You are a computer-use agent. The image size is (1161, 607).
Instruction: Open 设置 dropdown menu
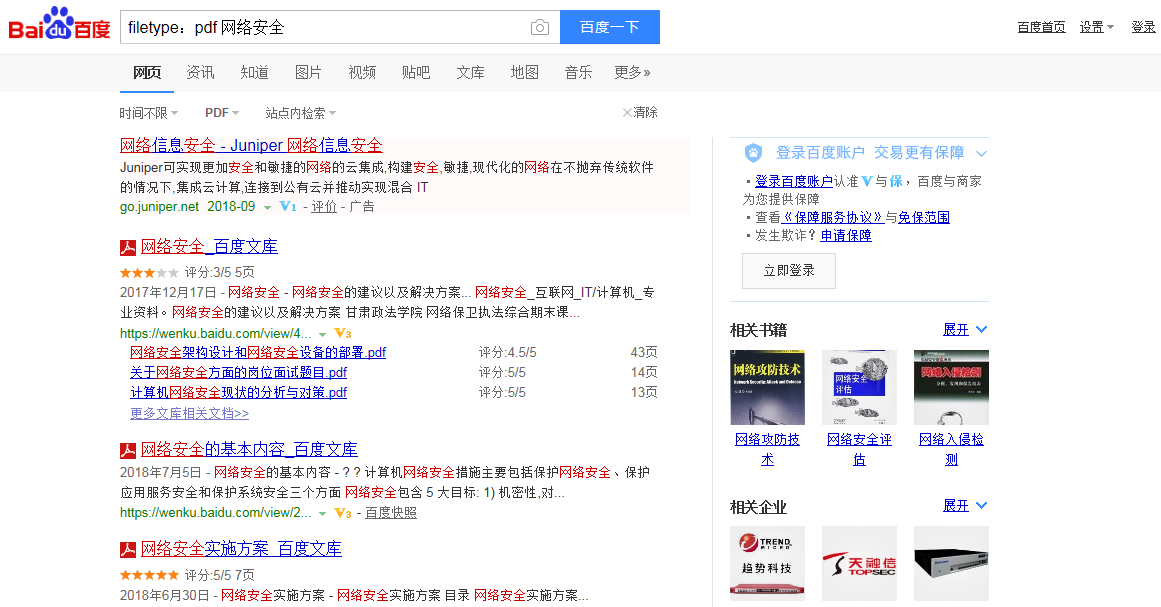coord(1097,27)
